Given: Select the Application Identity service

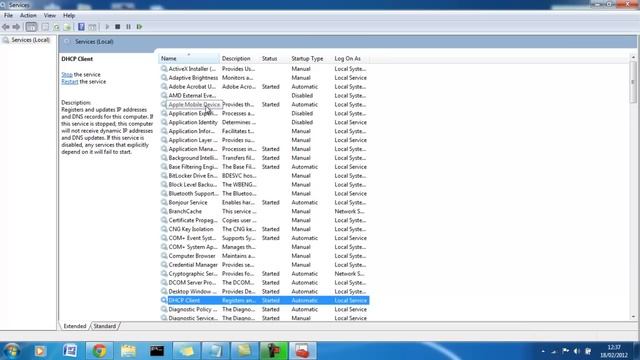Looking at the screenshot, I should [x=264, y=122].
